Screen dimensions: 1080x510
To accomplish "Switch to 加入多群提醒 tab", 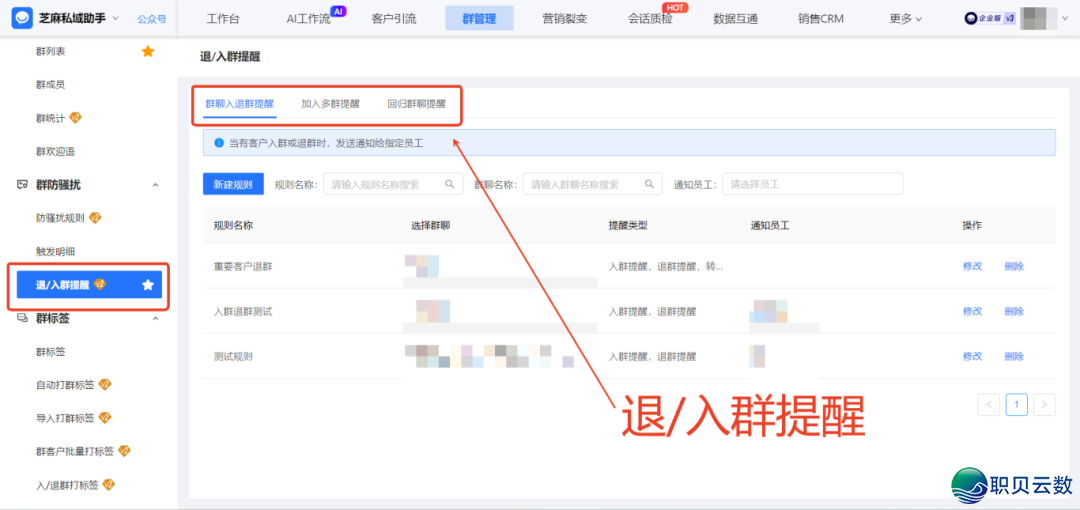I will click(331, 105).
